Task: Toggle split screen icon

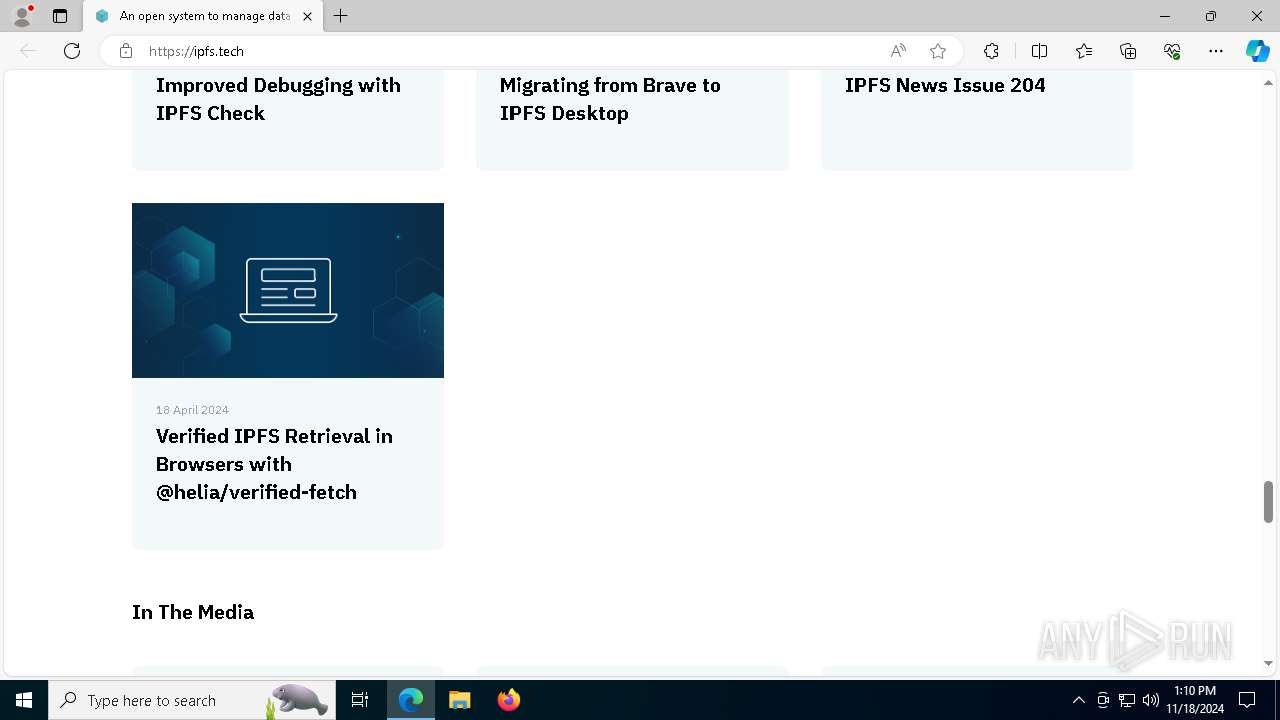Action: point(1039,51)
